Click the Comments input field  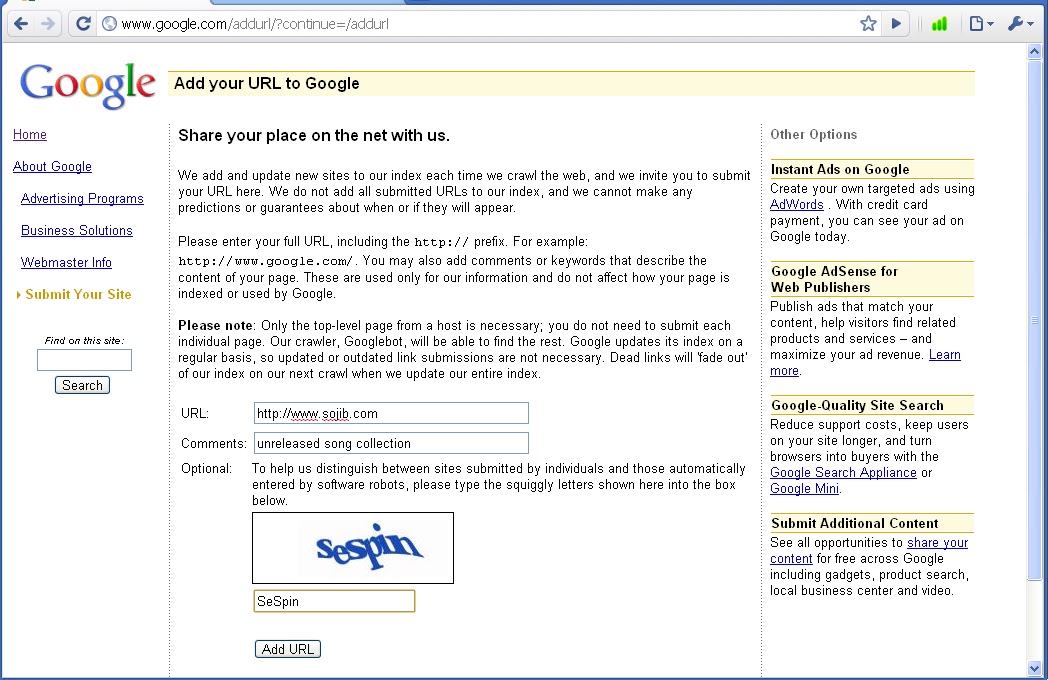(391, 443)
